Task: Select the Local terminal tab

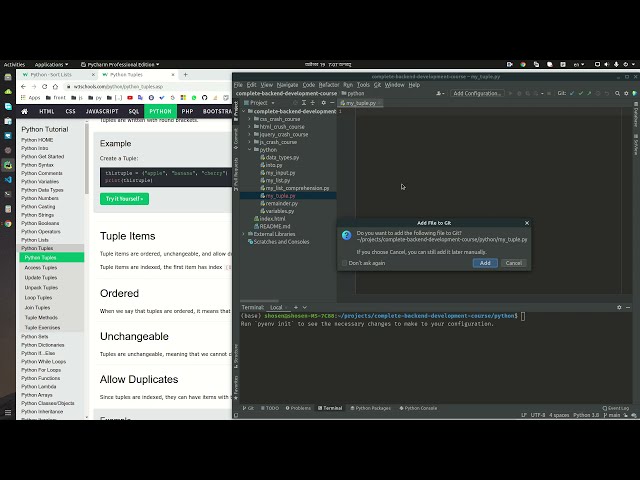Action: click(x=276, y=307)
